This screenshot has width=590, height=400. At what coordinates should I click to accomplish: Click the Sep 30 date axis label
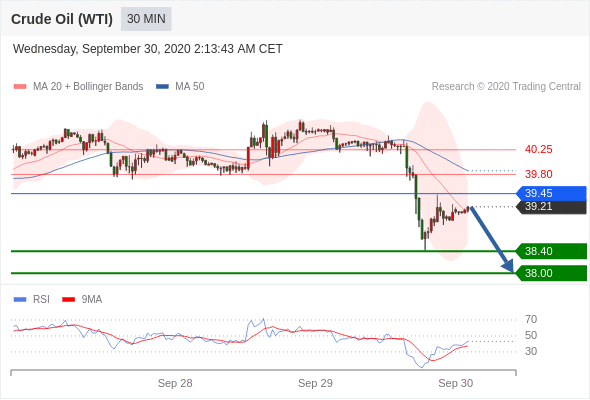point(456,383)
